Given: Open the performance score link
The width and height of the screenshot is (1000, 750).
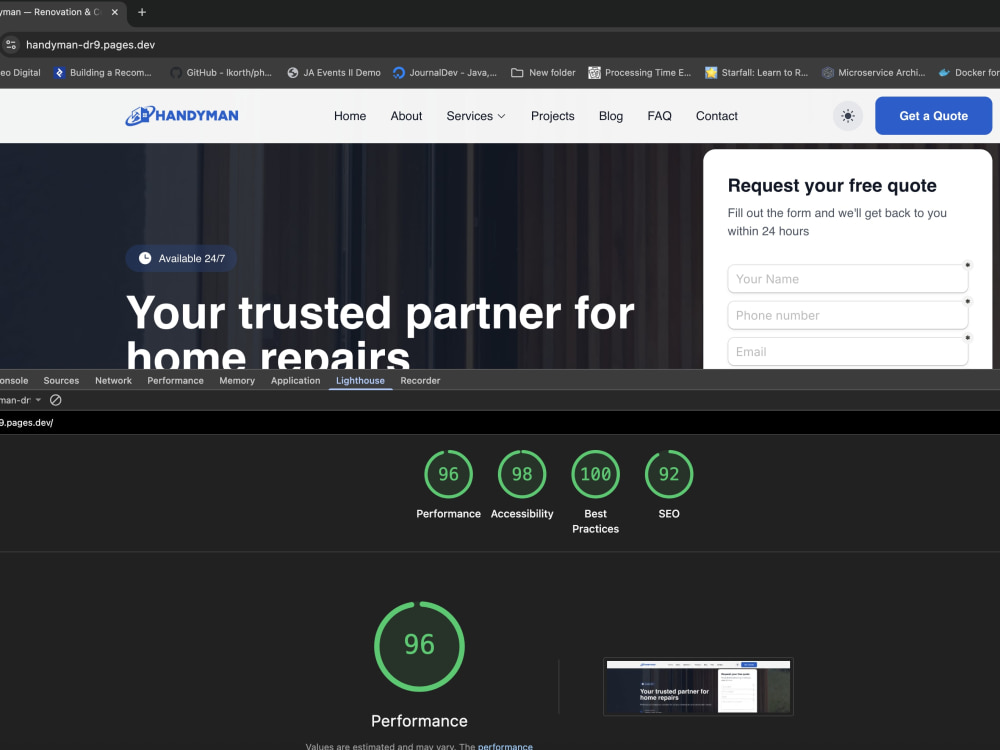Looking at the screenshot, I should point(505,746).
